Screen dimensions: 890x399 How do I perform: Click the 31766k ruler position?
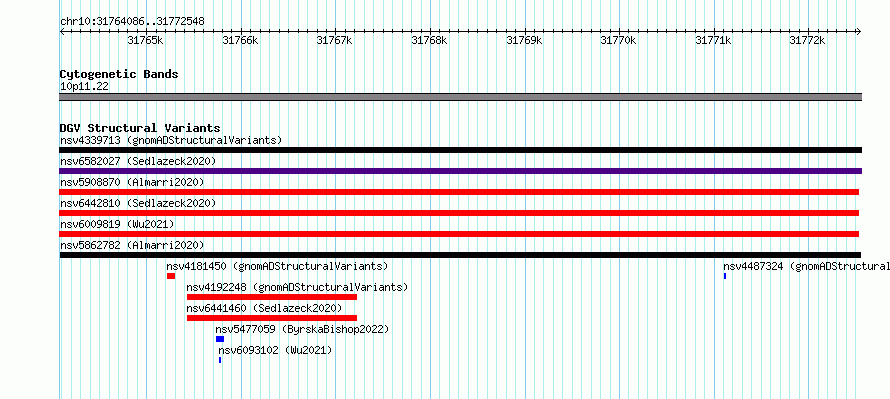point(241,40)
